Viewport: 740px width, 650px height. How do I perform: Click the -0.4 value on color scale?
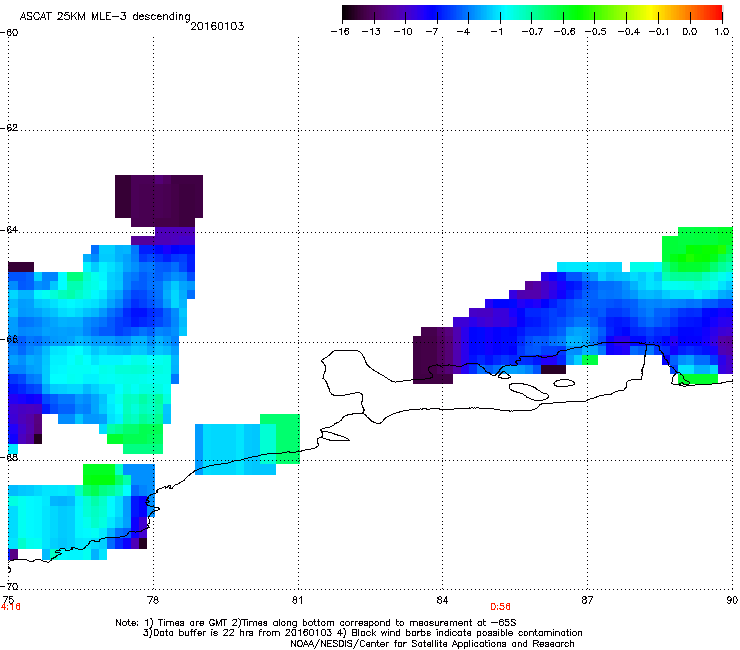click(629, 32)
